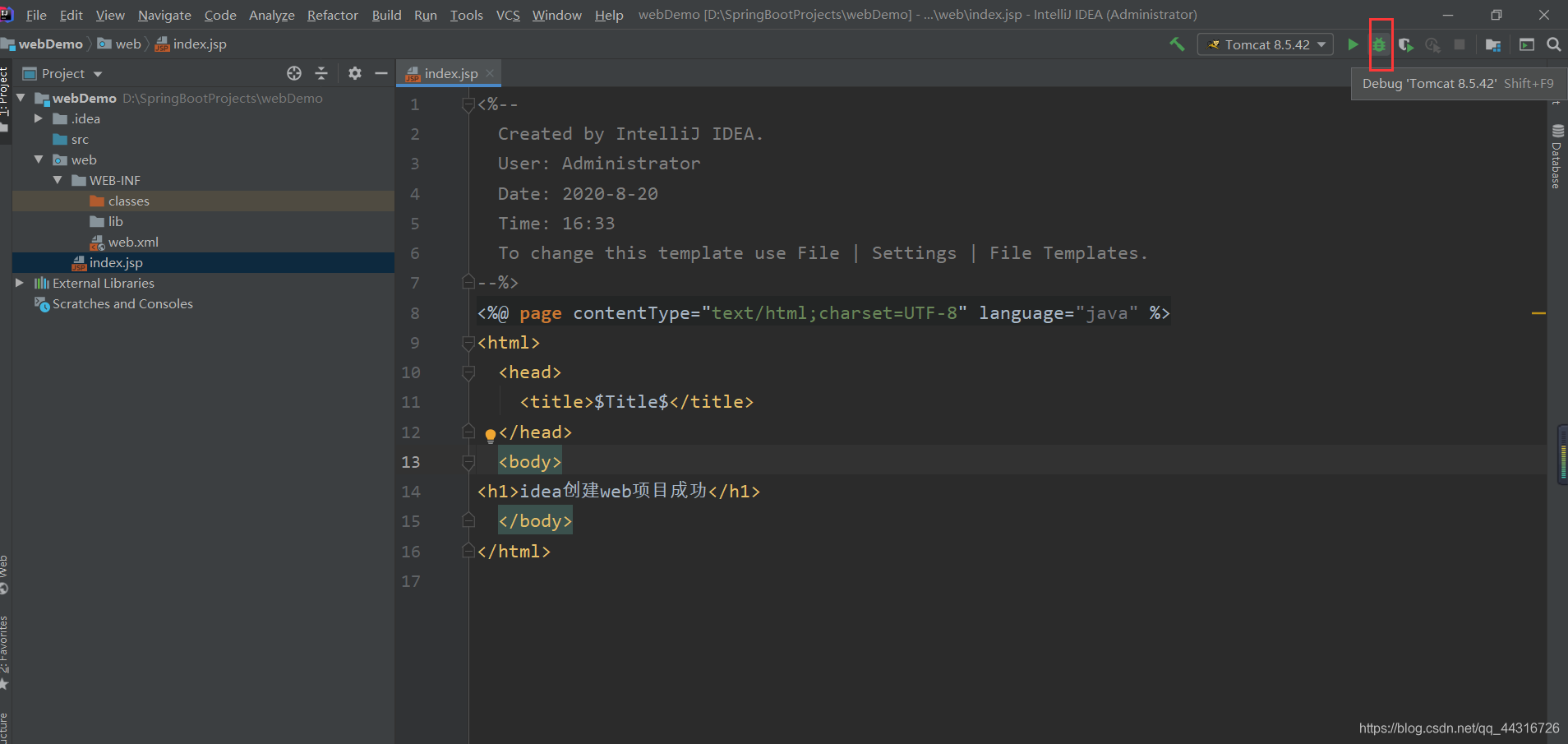Open the VCS menu
Image resolution: width=1568 pixels, height=744 pixels.
point(508,15)
